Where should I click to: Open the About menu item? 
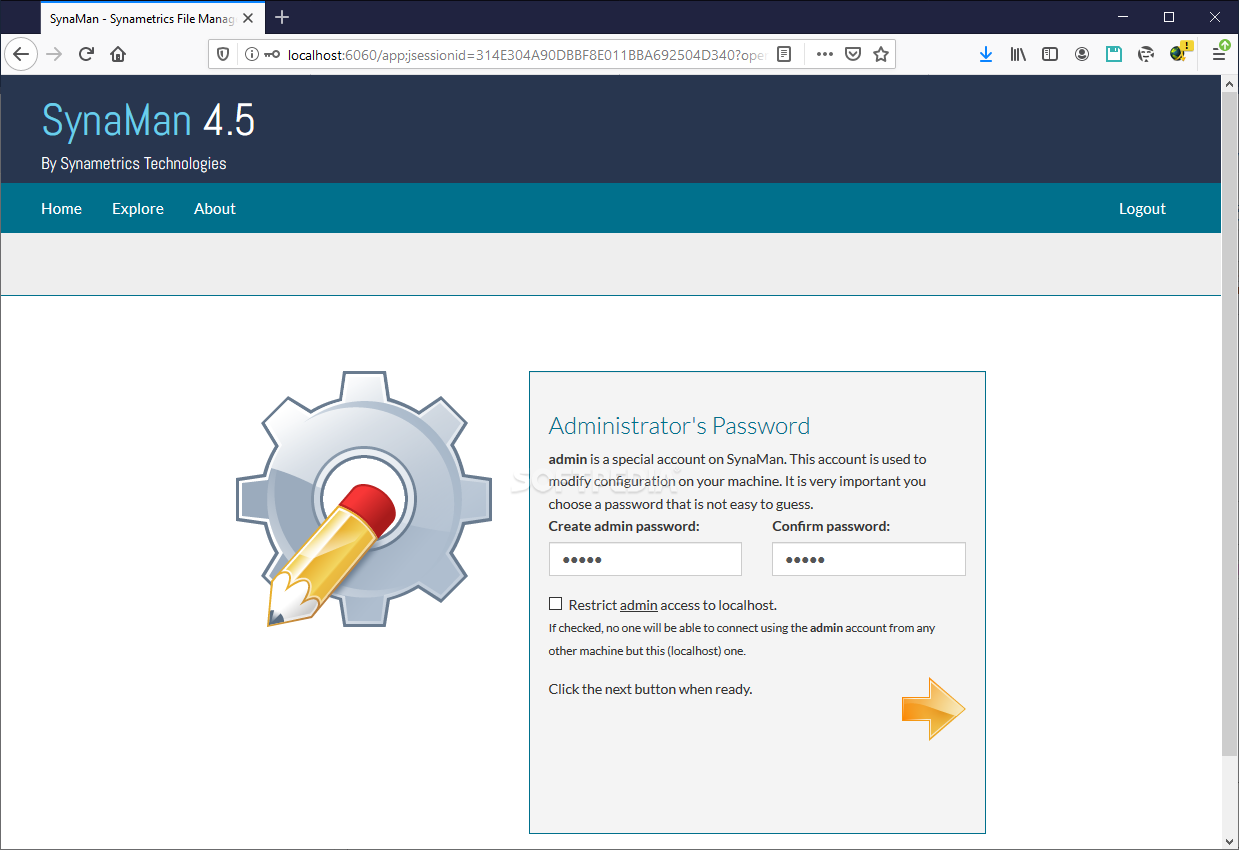pos(215,208)
